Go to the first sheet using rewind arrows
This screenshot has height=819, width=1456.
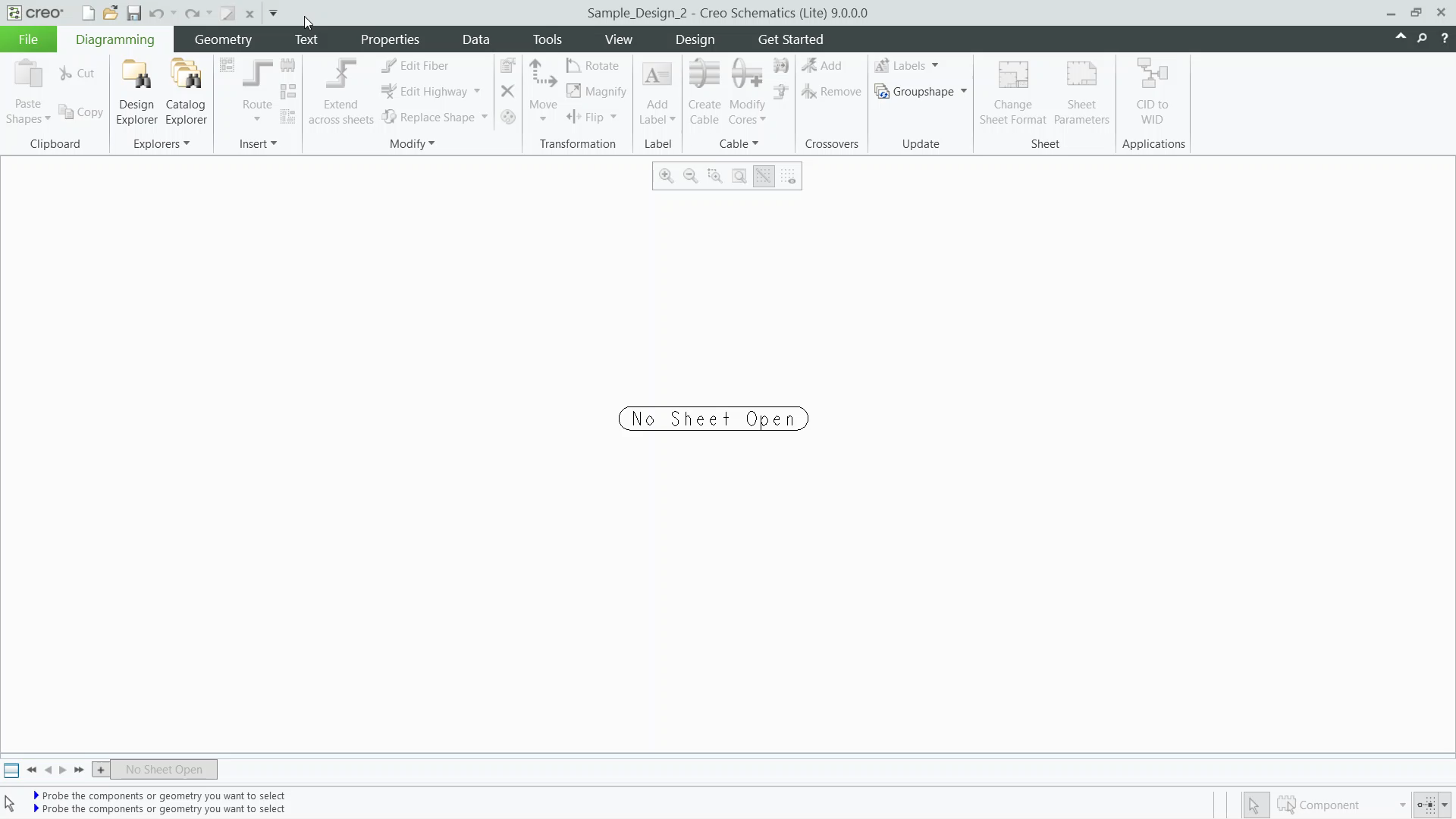tap(31, 770)
